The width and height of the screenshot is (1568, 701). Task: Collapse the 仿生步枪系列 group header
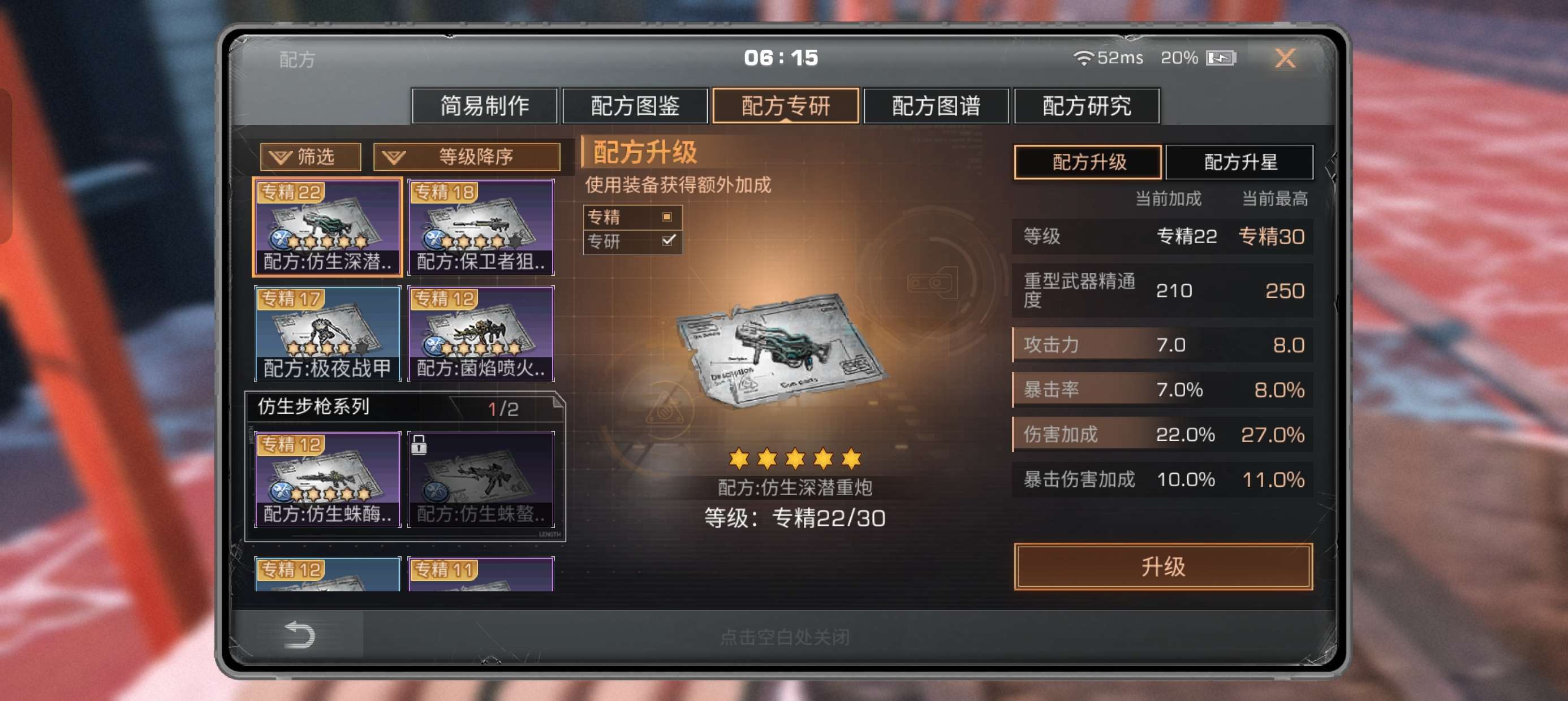(x=406, y=407)
